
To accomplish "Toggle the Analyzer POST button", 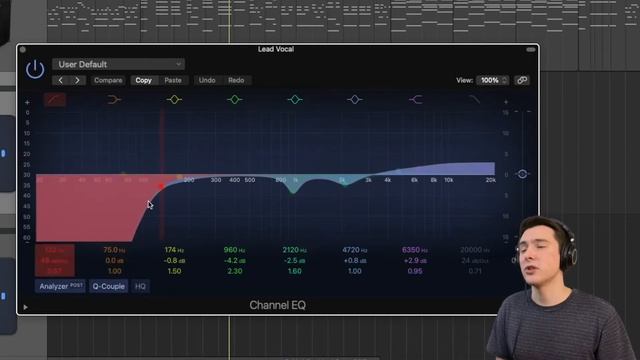I will (60, 286).
